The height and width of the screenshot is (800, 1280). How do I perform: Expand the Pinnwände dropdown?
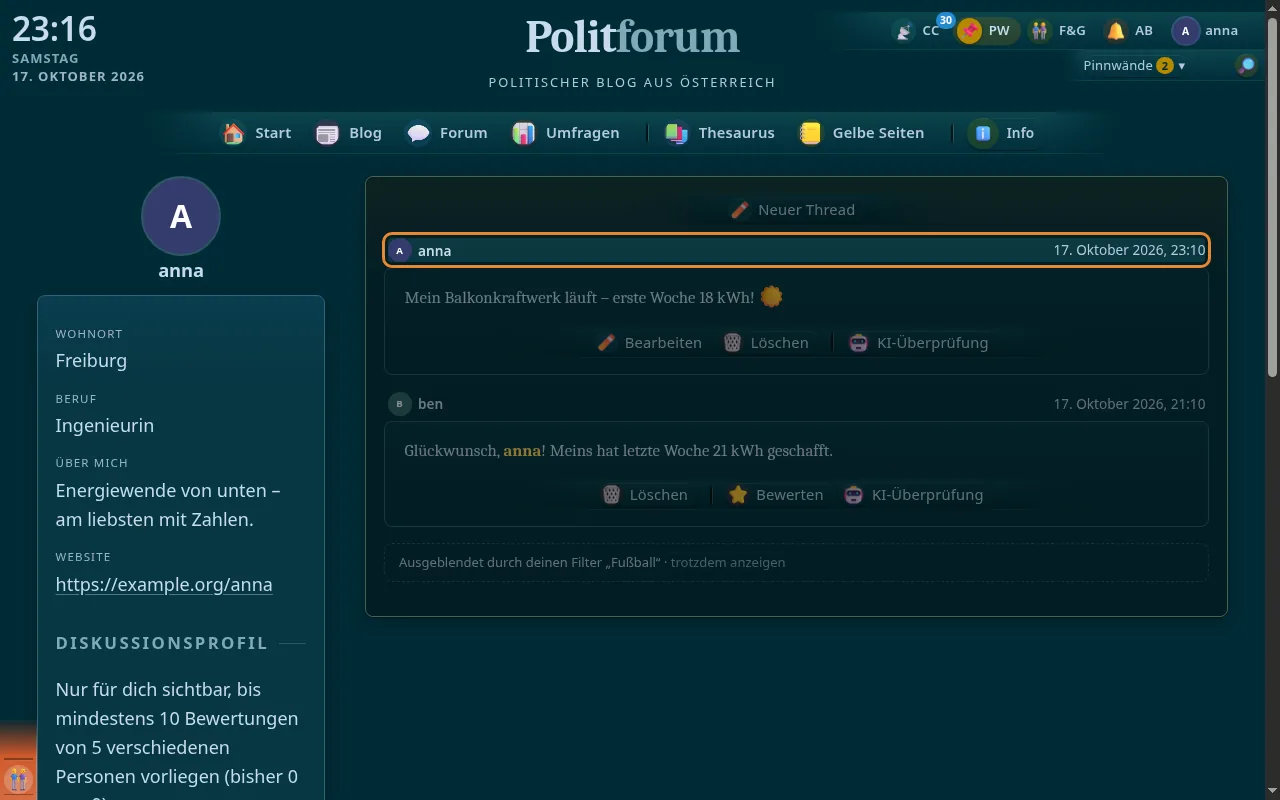click(x=1134, y=66)
